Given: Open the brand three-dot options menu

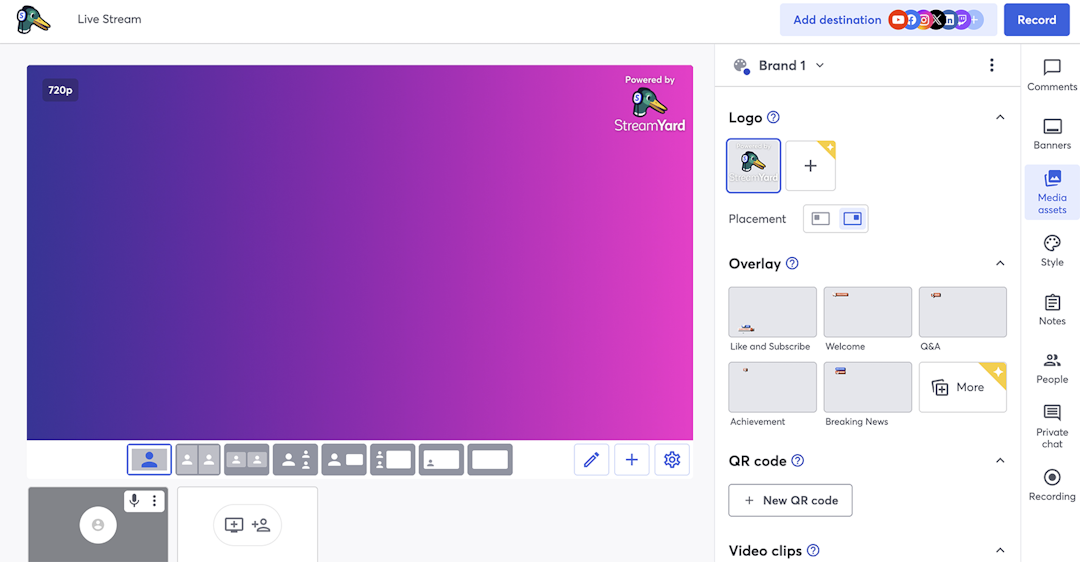Looking at the screenshot, I should tap(991, 65).
